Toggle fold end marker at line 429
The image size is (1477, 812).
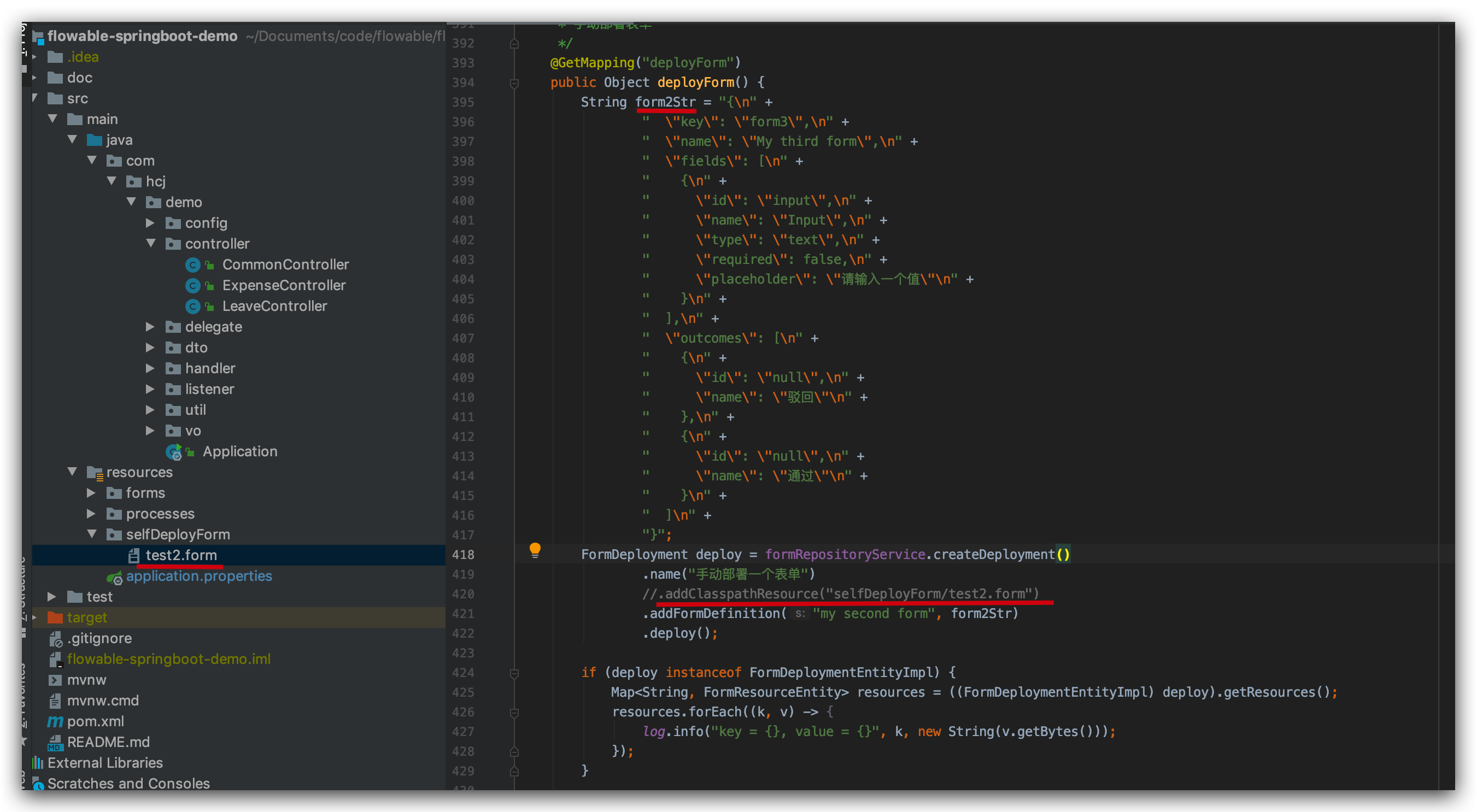tap(514, 772)
